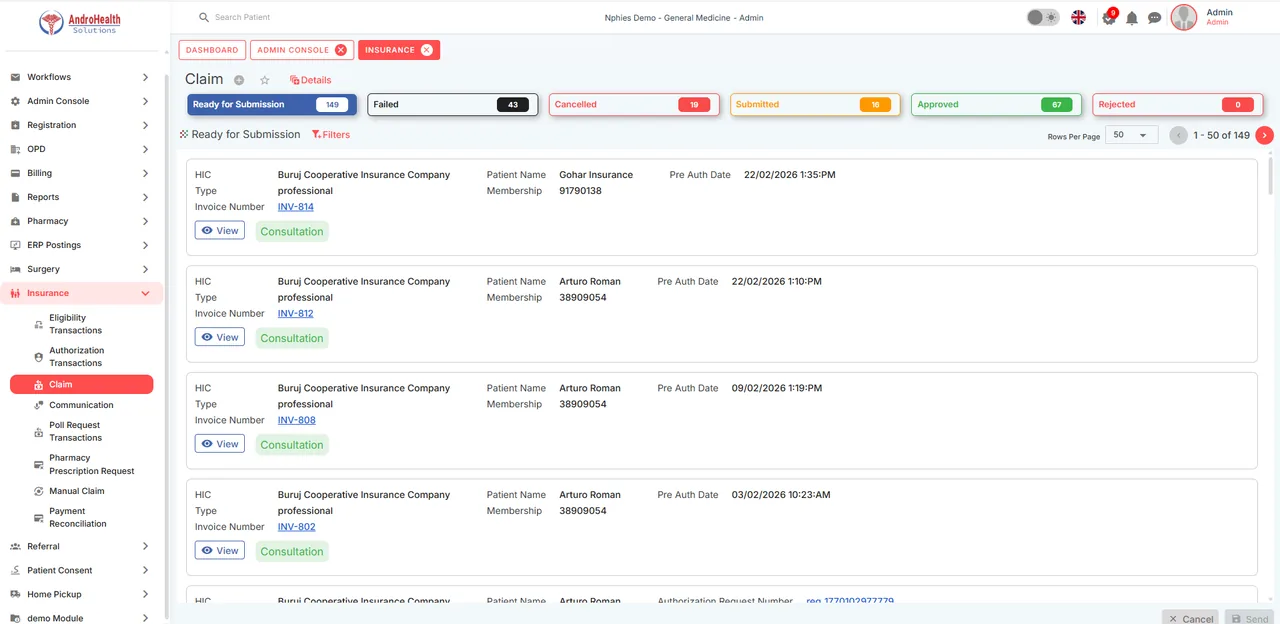Click View button for INV-814 claim
The height and width of the screenshot is (624, 1280).
tap(220, 230)
